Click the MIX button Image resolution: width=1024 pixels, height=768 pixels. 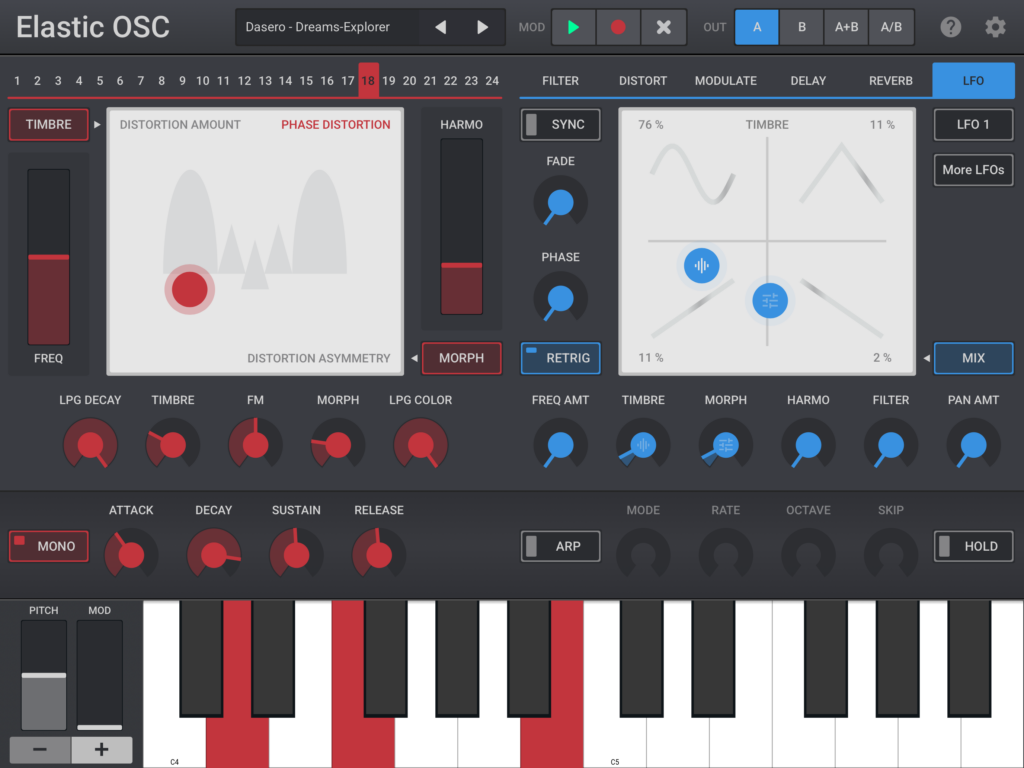tap(973, 358)
